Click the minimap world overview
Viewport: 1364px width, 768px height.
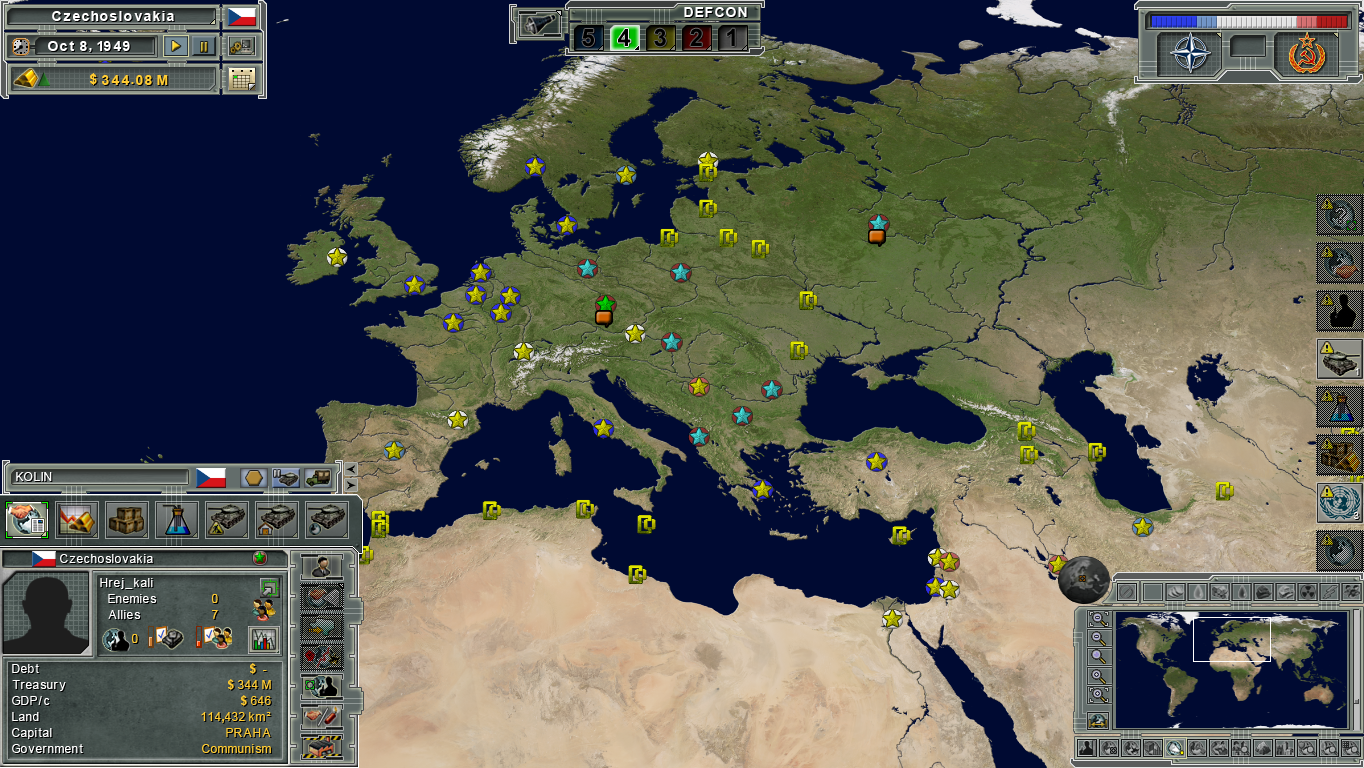[x=1231, y=671]
